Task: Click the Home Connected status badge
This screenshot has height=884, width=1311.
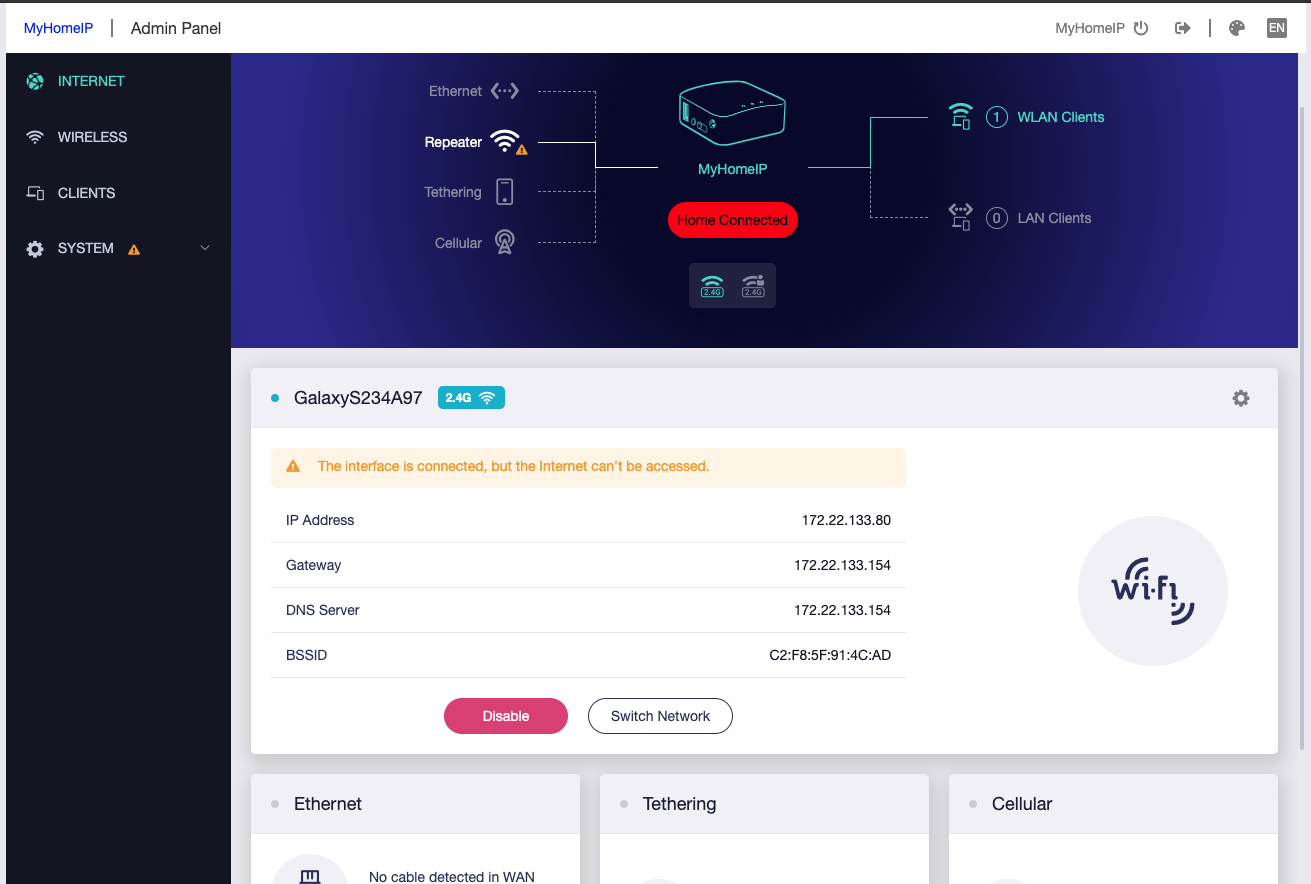Action: click(732, 220)
